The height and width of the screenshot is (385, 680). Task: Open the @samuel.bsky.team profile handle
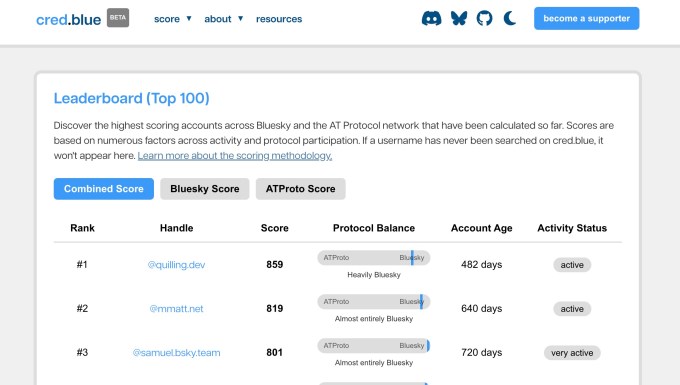pyautogui.click(x=176, y=353)
